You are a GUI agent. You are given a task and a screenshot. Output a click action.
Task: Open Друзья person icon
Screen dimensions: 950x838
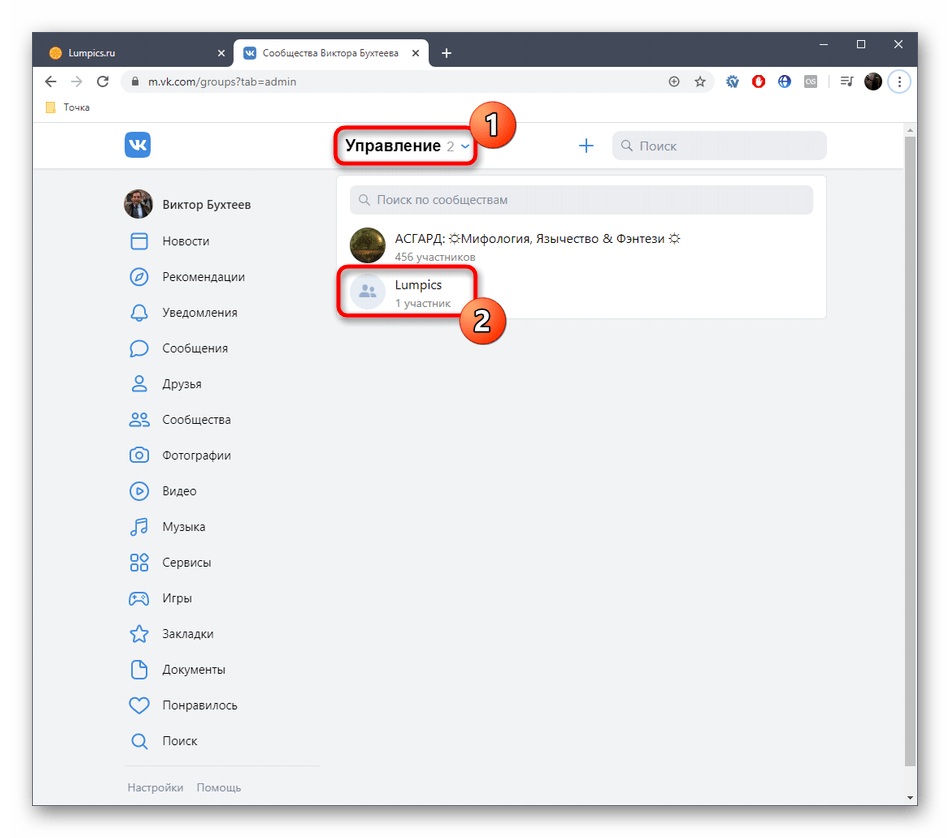(139, 384)
